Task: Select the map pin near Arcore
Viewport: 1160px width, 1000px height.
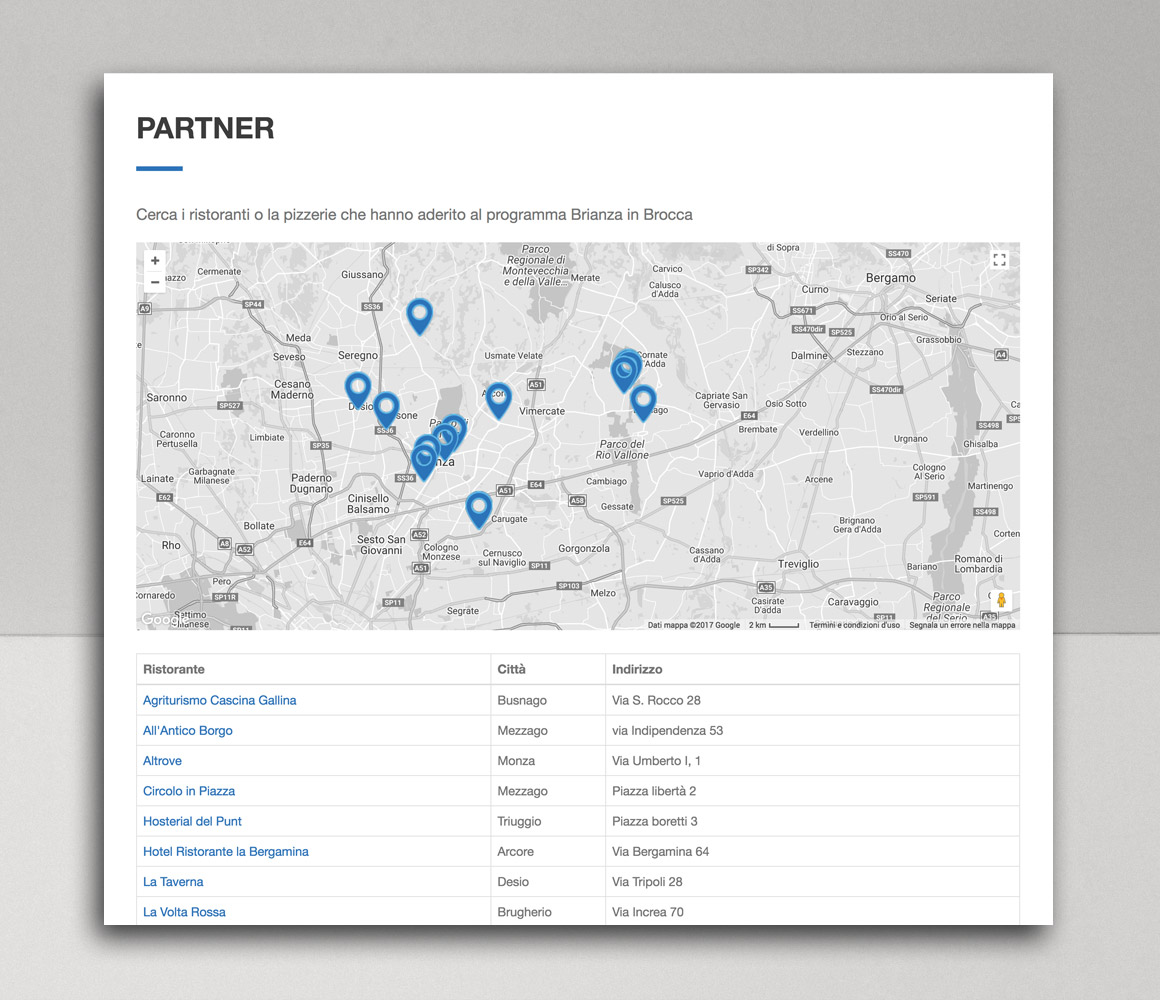Action: (x=498, y=400)
